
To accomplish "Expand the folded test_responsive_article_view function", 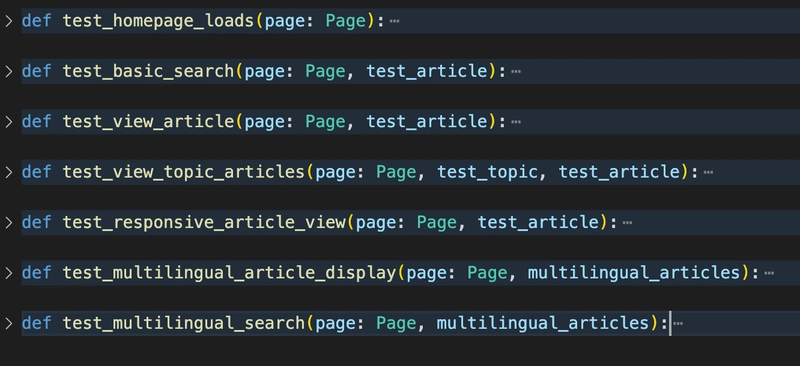I will click(x=8, y=223).
